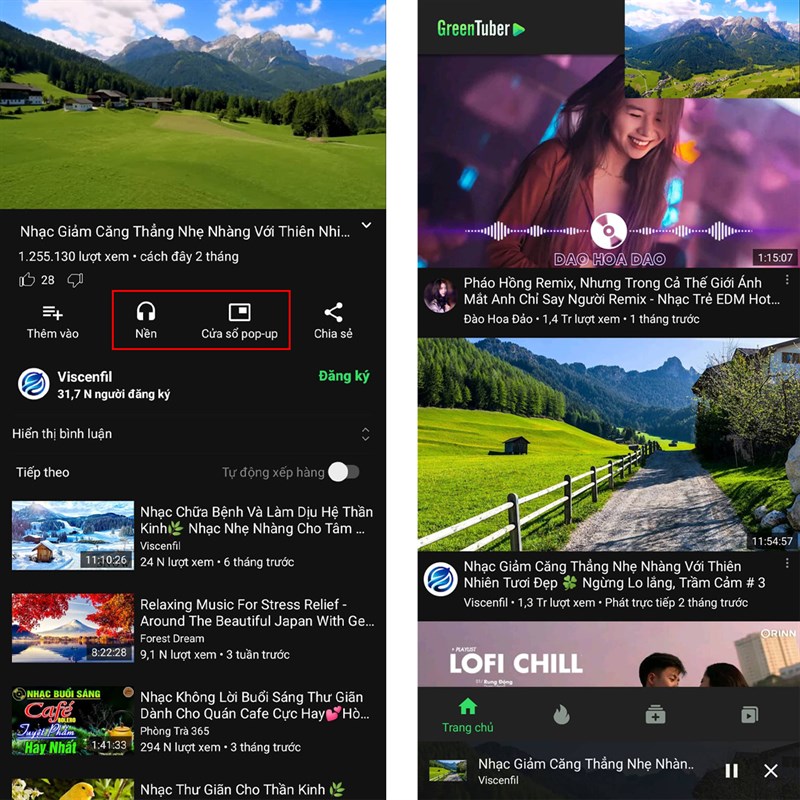The image size is (800, 800).
Task: Close the mini player at the bottom
Action: 771,771
